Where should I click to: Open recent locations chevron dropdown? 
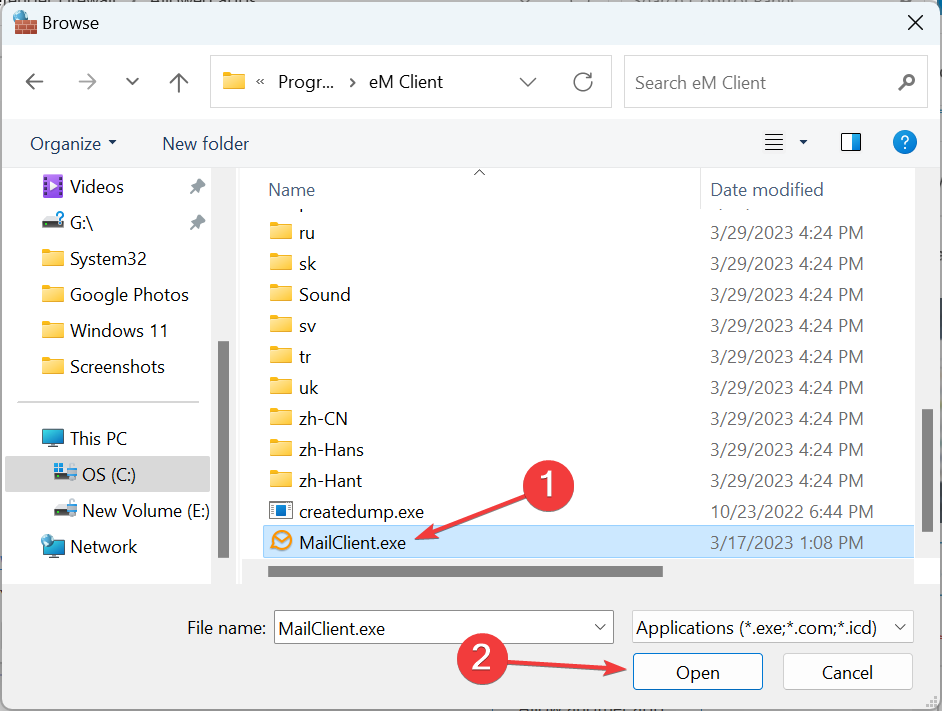coord(132,81)
